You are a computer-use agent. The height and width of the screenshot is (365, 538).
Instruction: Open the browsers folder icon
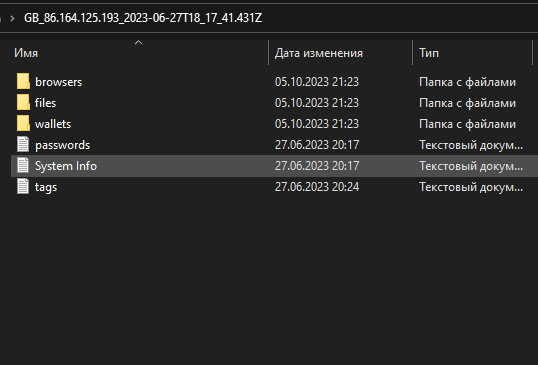click(x=23, y=82)
